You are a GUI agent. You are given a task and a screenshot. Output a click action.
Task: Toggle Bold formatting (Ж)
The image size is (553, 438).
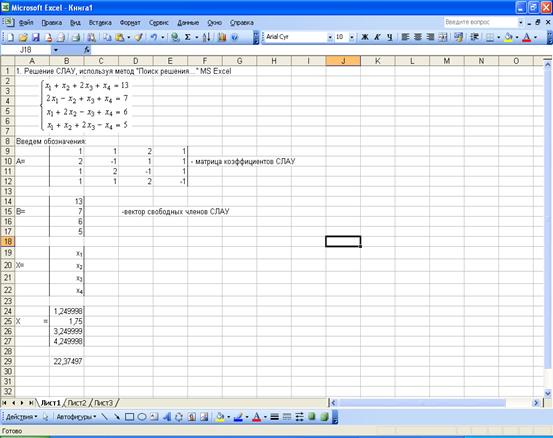pos(365,37)
